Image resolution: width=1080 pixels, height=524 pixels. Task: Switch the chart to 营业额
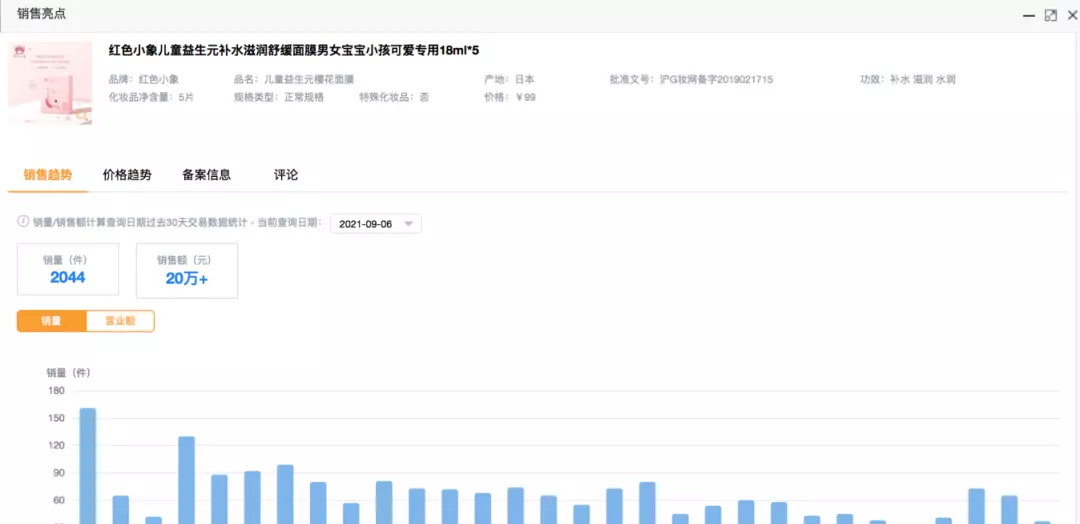(120, 321)
